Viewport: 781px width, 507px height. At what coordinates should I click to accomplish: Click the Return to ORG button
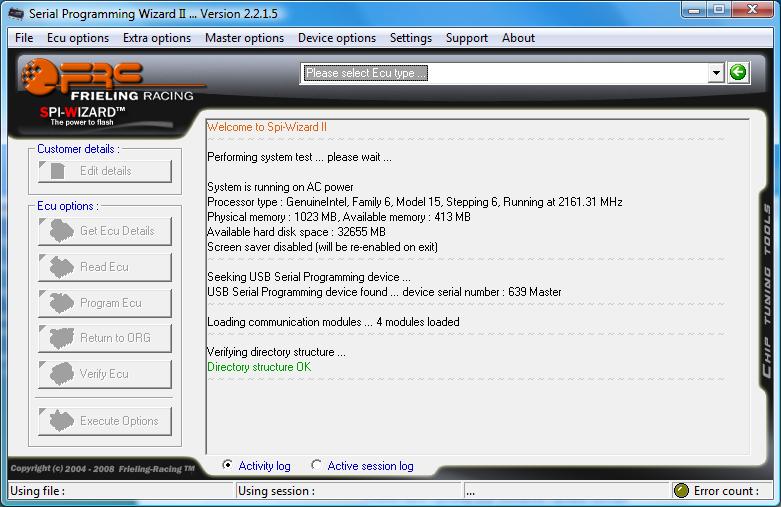pos(105,338)
